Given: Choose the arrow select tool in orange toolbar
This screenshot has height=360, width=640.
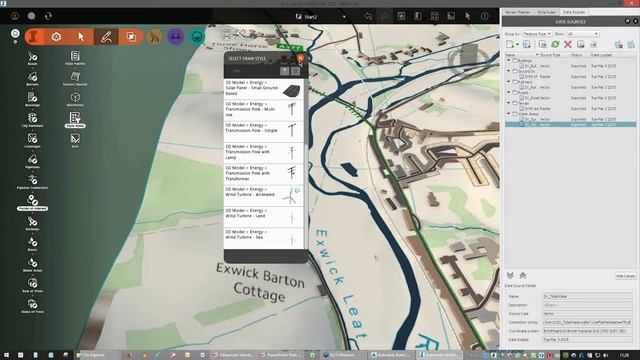Looking at the screenshot, I should point(81,37).
